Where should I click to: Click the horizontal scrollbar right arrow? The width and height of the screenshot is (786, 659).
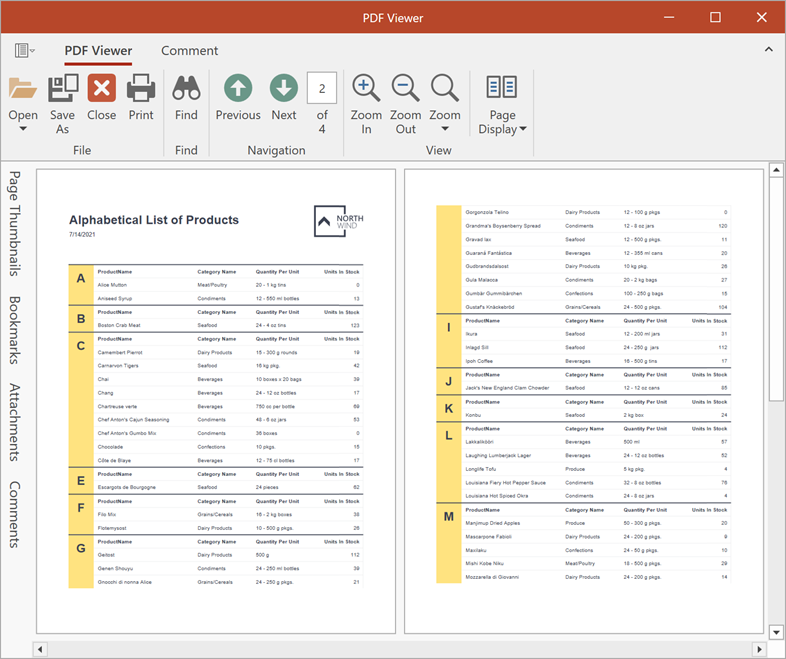(x=760, y=649)
